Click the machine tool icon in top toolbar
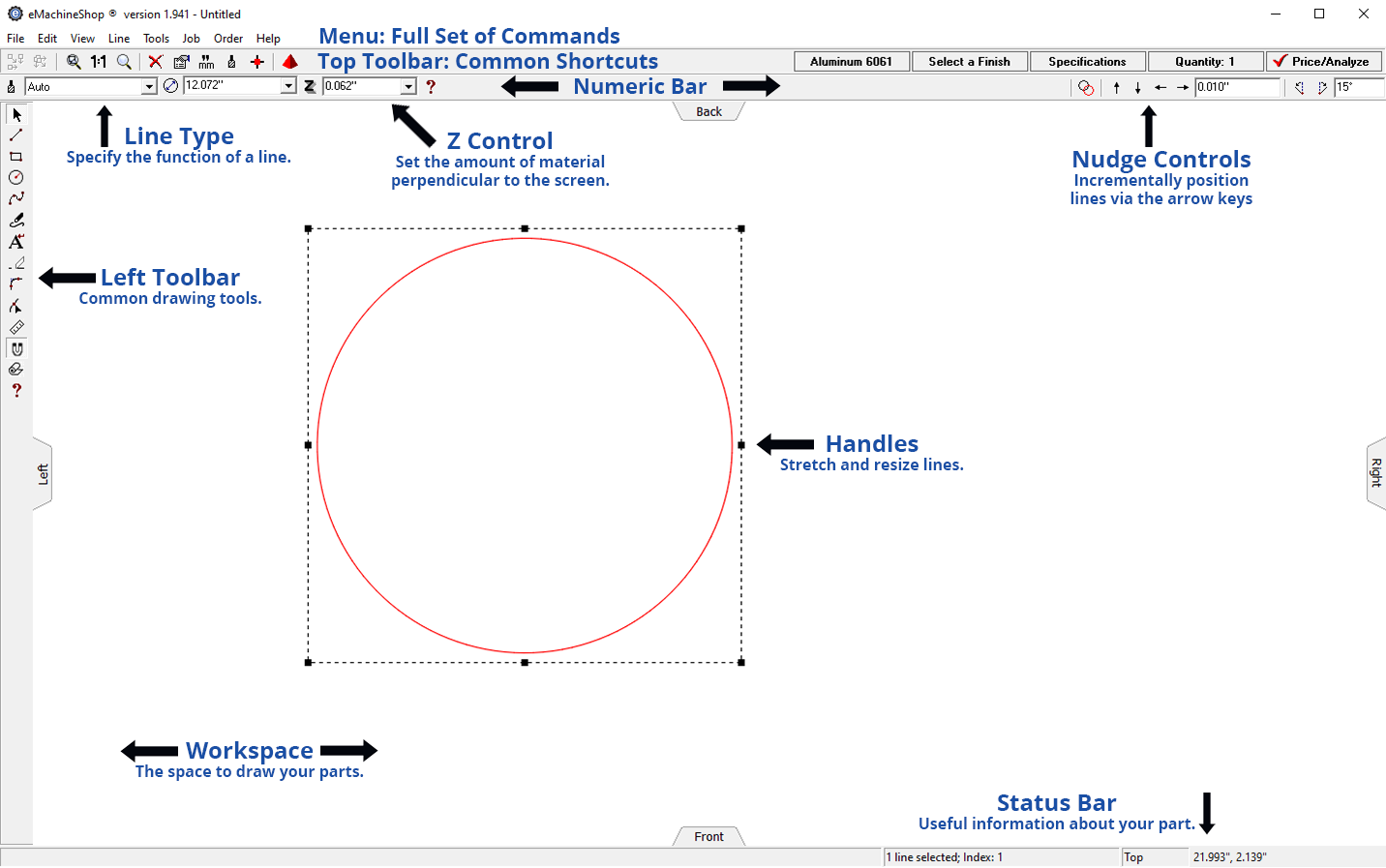Screen dimensions: 1386x868 pyautogui.click(x=231, y=61)
